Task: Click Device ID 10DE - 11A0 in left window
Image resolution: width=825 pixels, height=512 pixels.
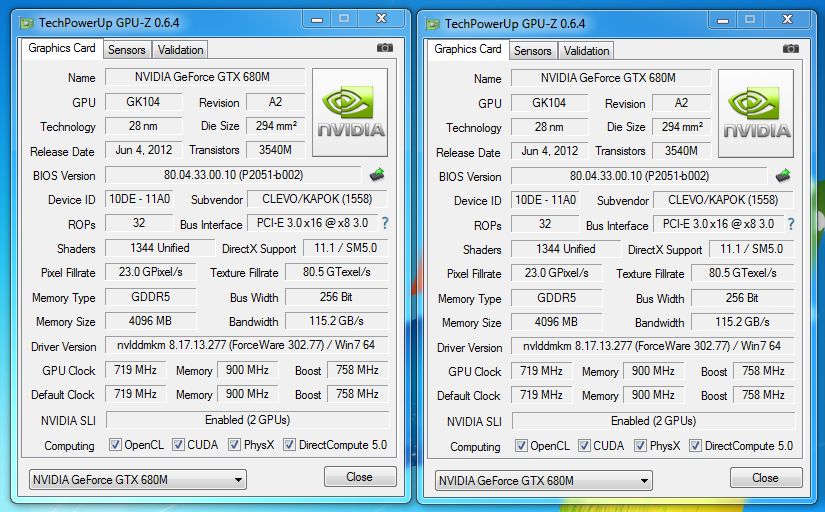Action: [x=139, y=199]
